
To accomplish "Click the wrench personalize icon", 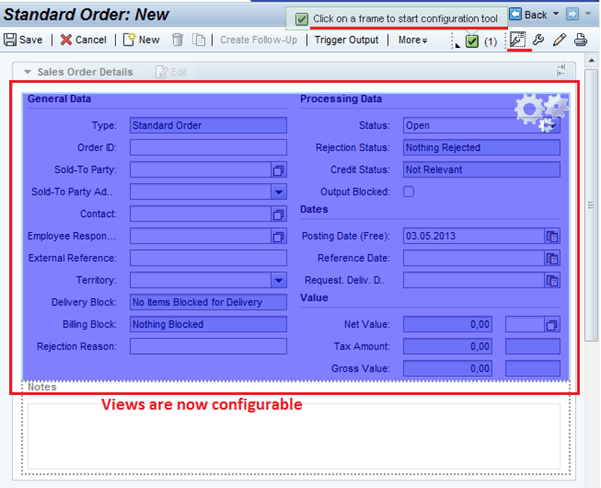I will click(537, 40).
